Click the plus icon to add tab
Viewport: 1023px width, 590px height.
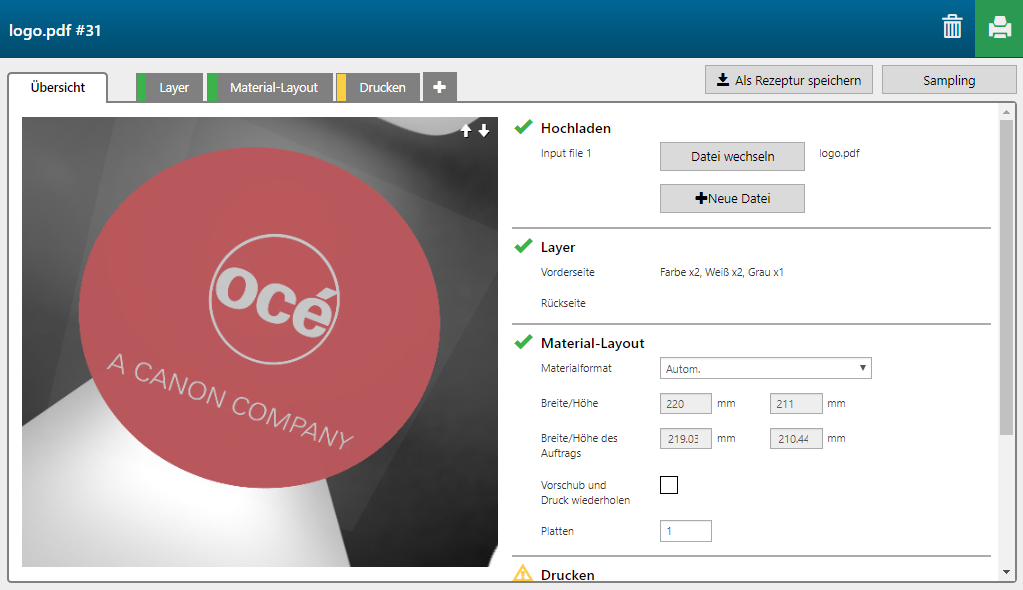(x=440, y=87)
